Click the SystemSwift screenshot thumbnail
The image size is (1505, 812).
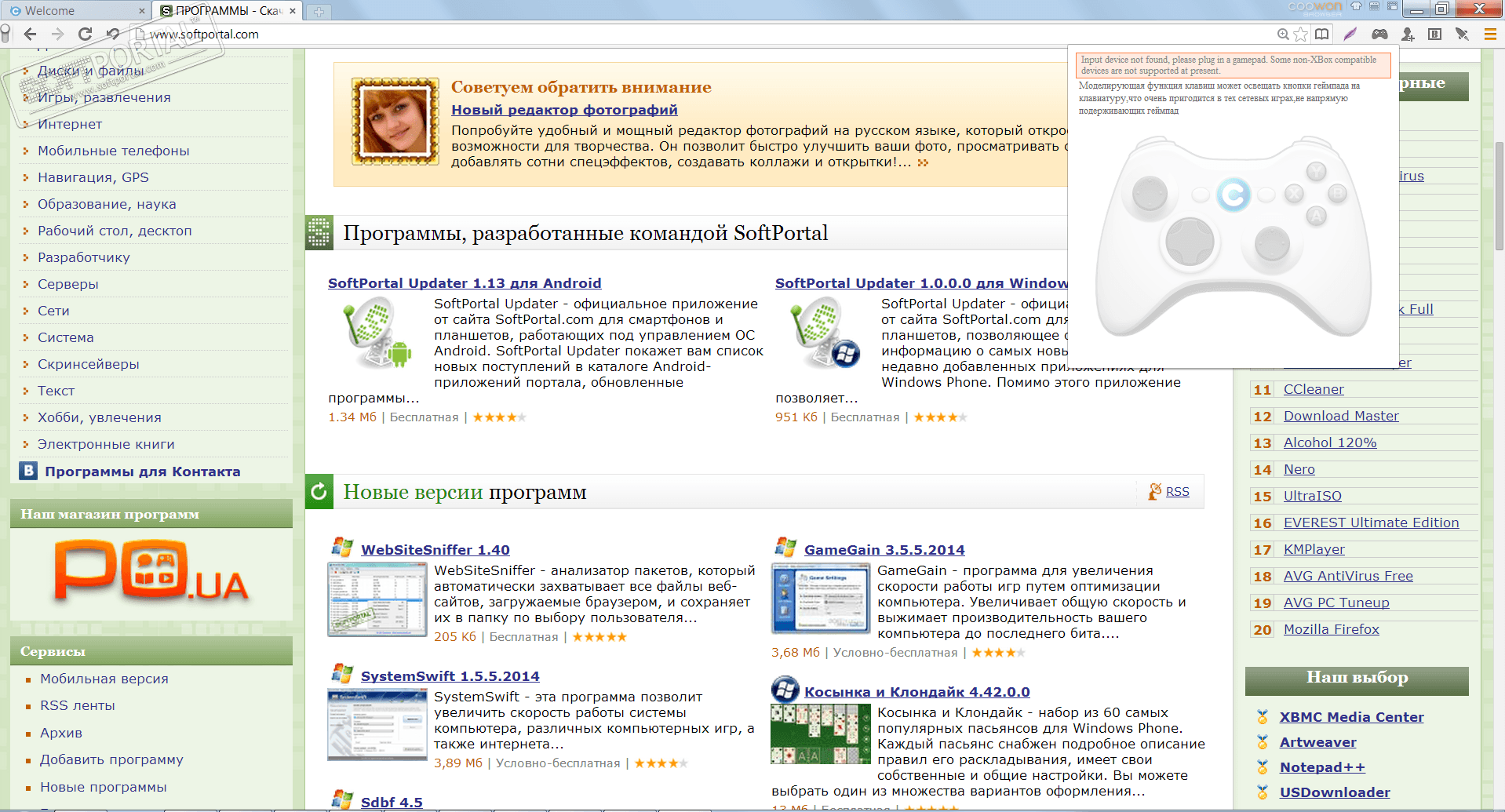377,725
